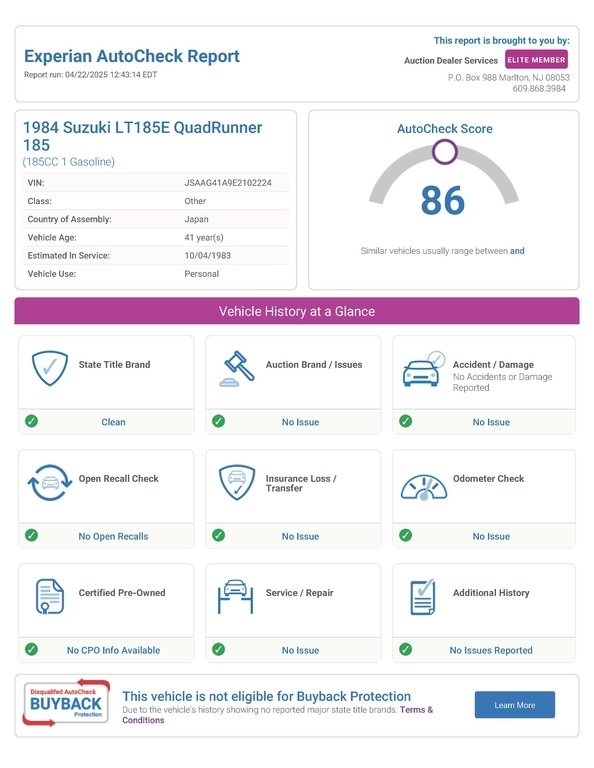Click the Open Recall Check circular arrows icon

(x=49, y=483)
